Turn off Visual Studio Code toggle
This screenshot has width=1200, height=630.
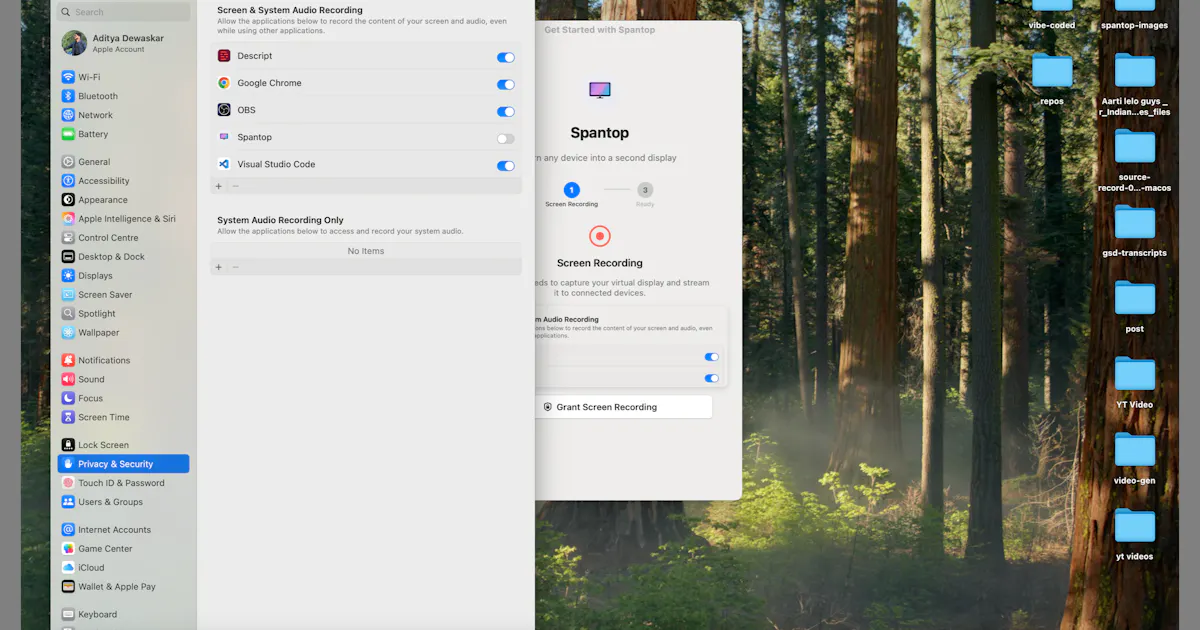pyautogui.click(x=506, y=165)
